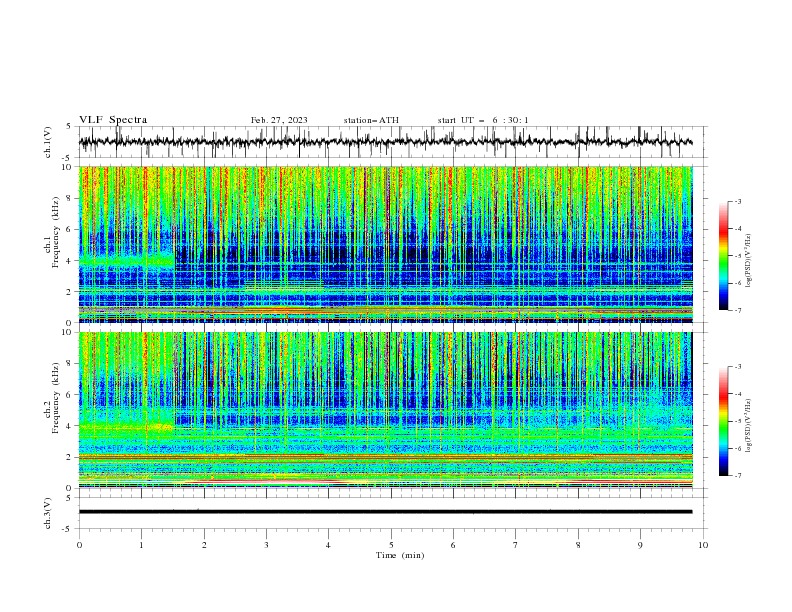The image size is (792, 612).
Task: Click the "ch.1(V)" waveform axis label
Action: click(x=48, y=142)
